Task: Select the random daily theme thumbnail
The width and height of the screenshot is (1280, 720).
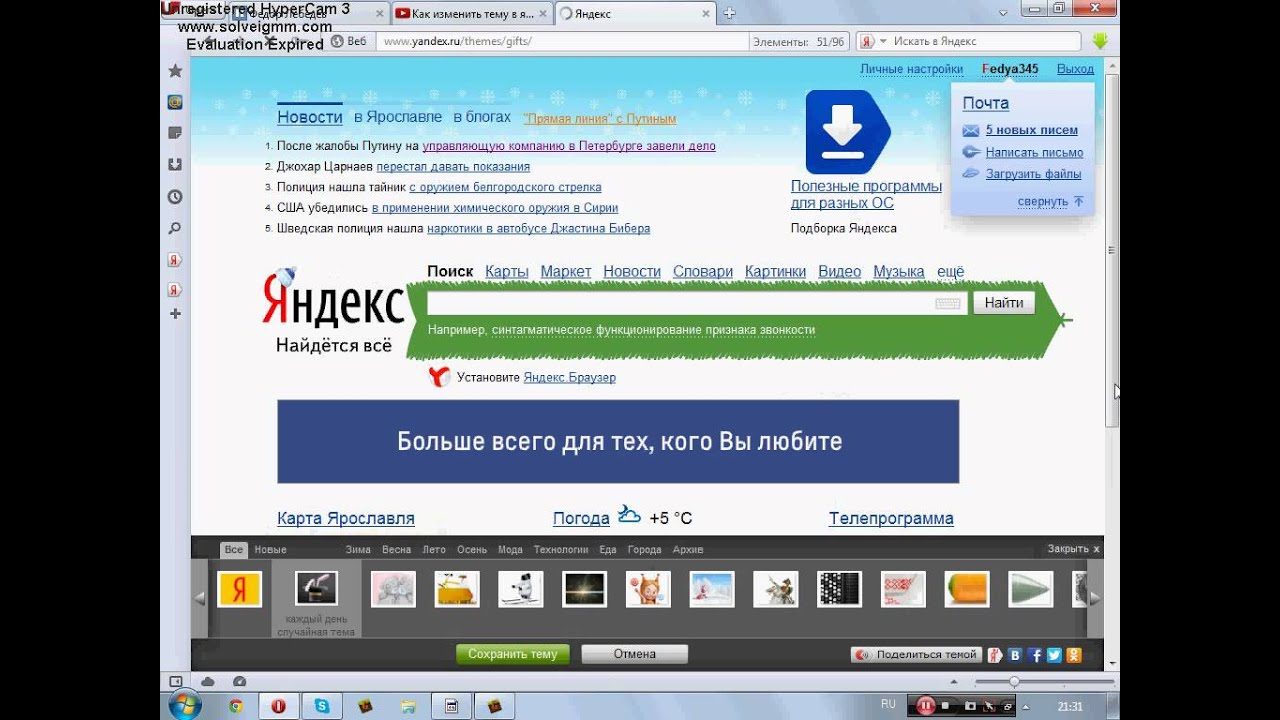Action: tap(316, 589)
